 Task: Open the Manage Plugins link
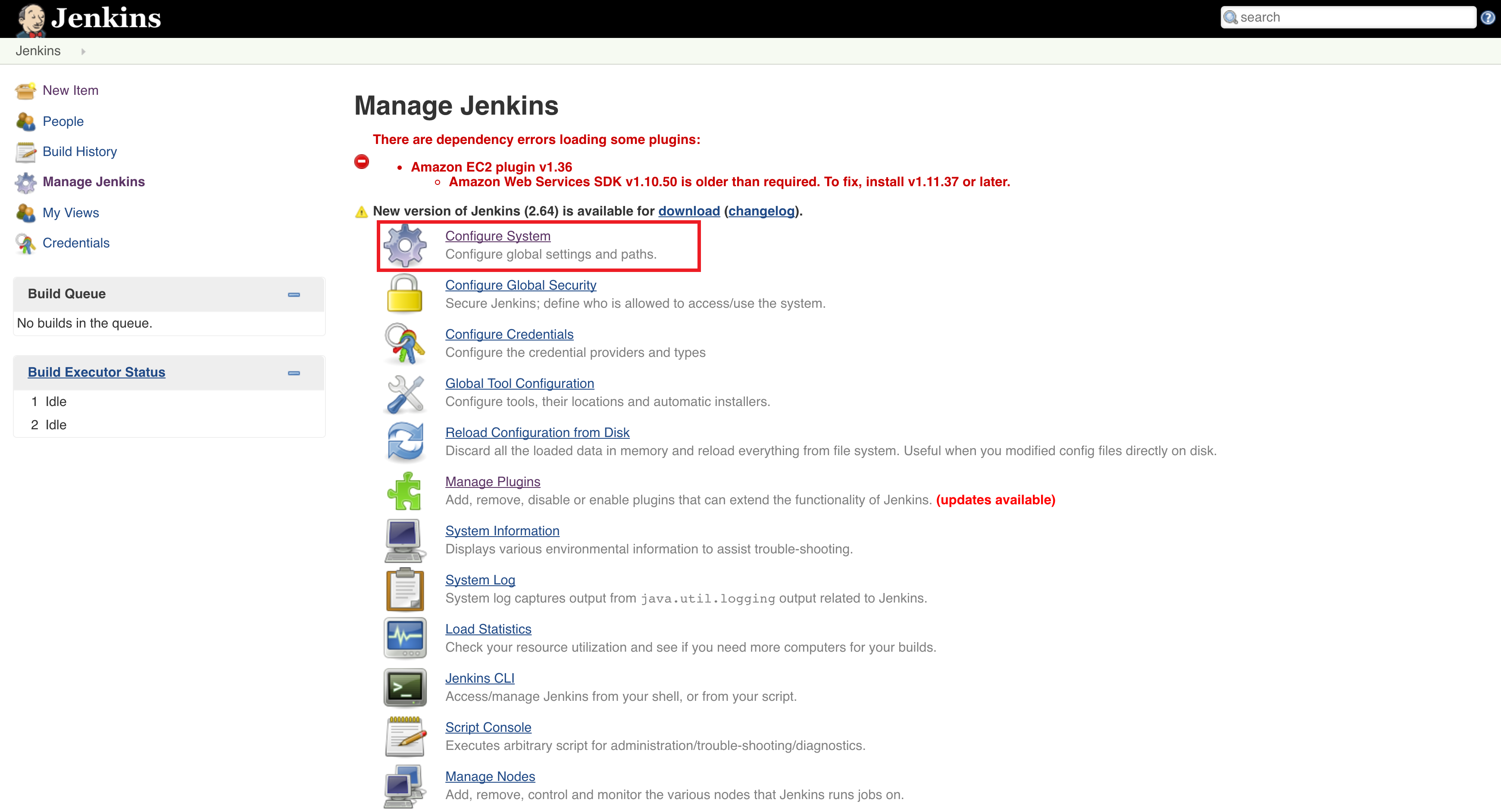(x=493, y=482)
